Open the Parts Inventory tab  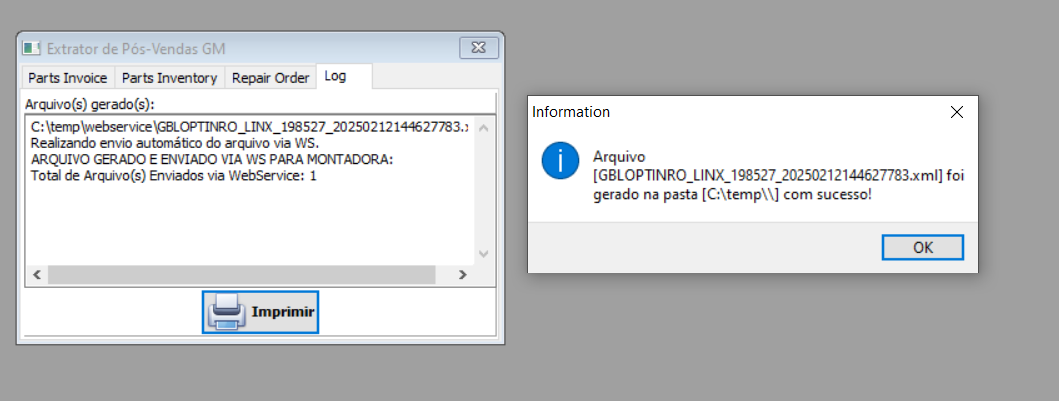point(170,78)
